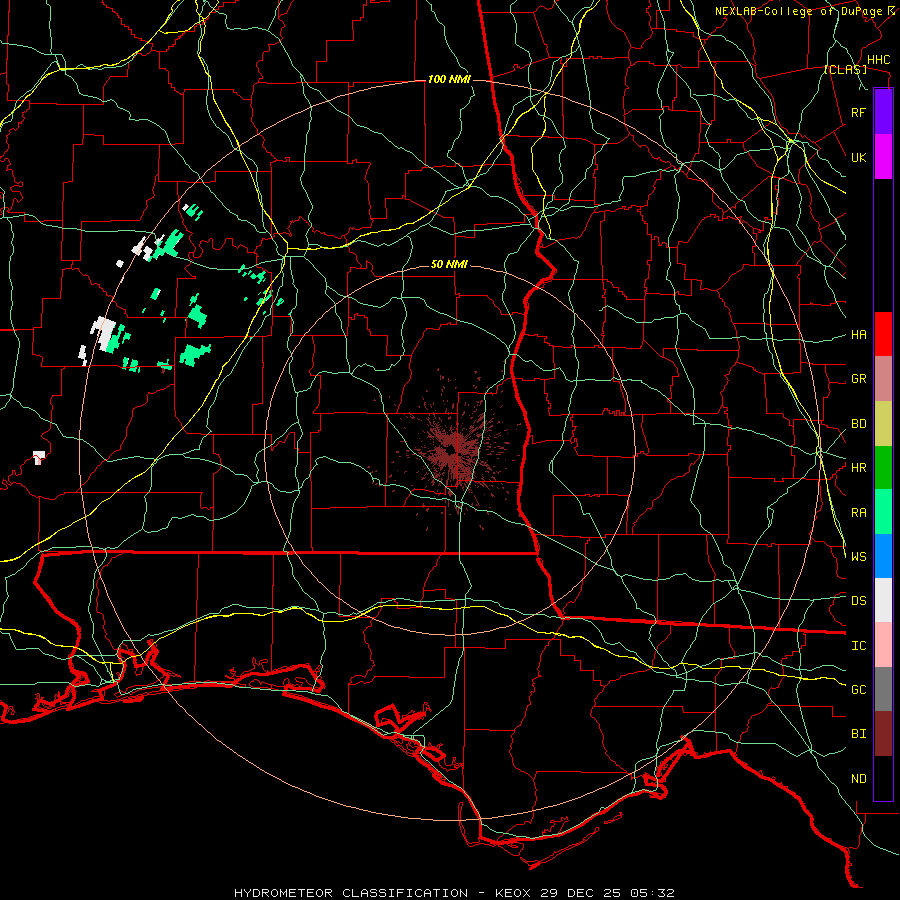The width and height of the screenshot is (900, 900).
Task: Click the RF purple legend swatch
Action: click(x=883, y=112)
